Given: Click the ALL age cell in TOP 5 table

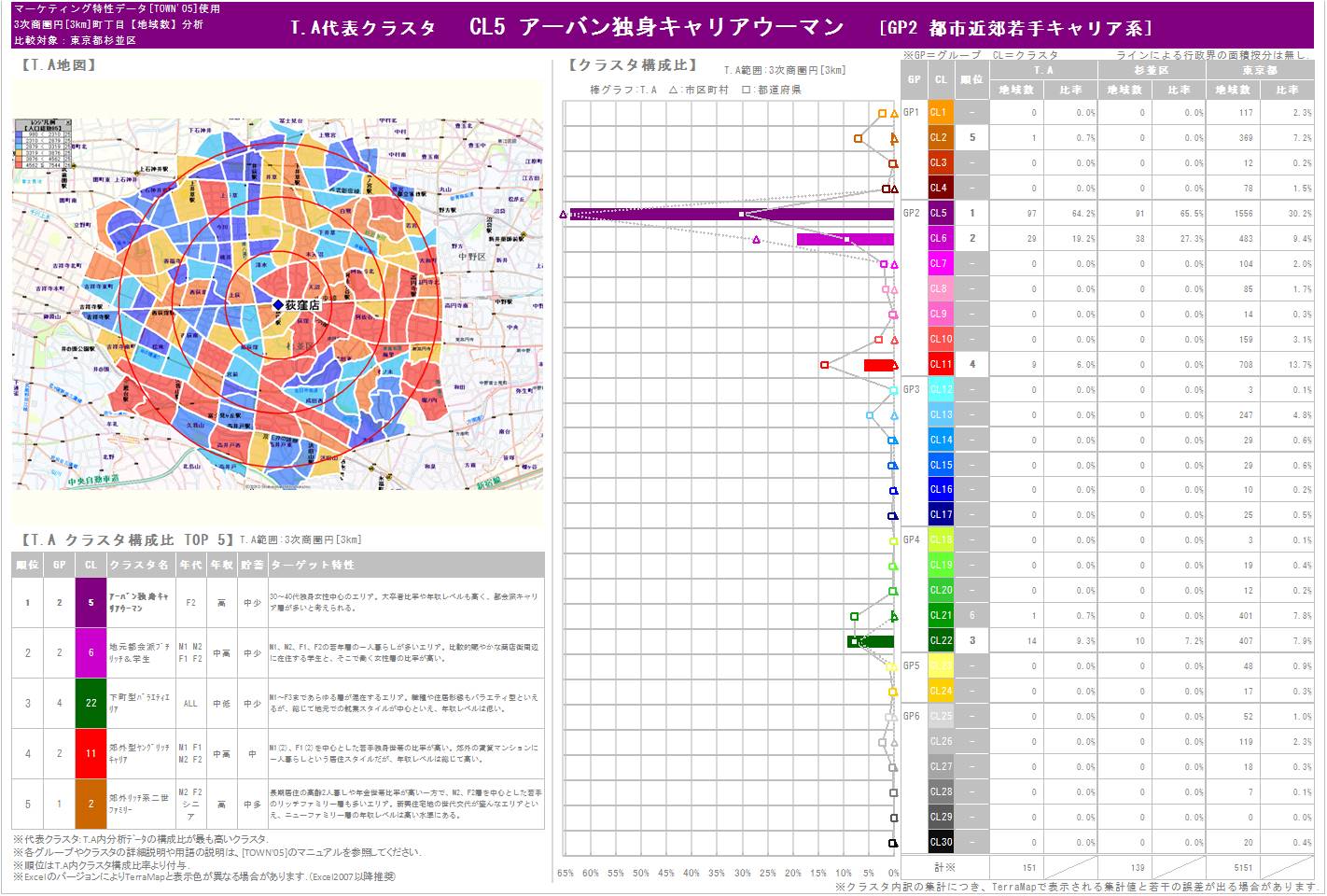Looking at the screenshot, I should point(190,704).
